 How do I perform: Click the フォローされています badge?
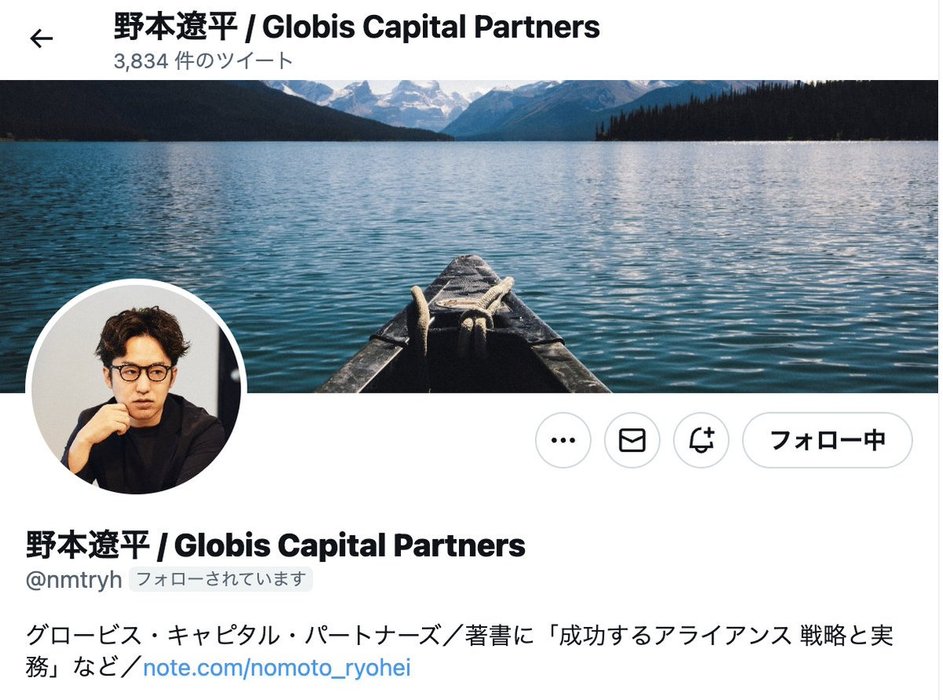(x=221, y=579)
